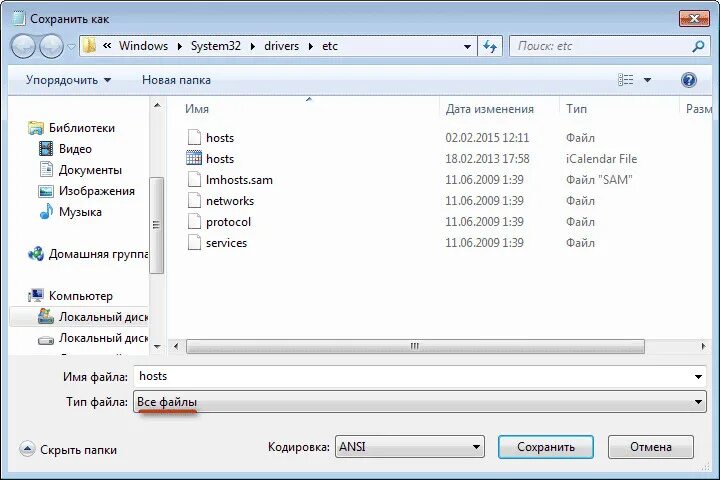Open Изображения library in sidebar
This screenshot has height=480, width=720.
point(97,191)
